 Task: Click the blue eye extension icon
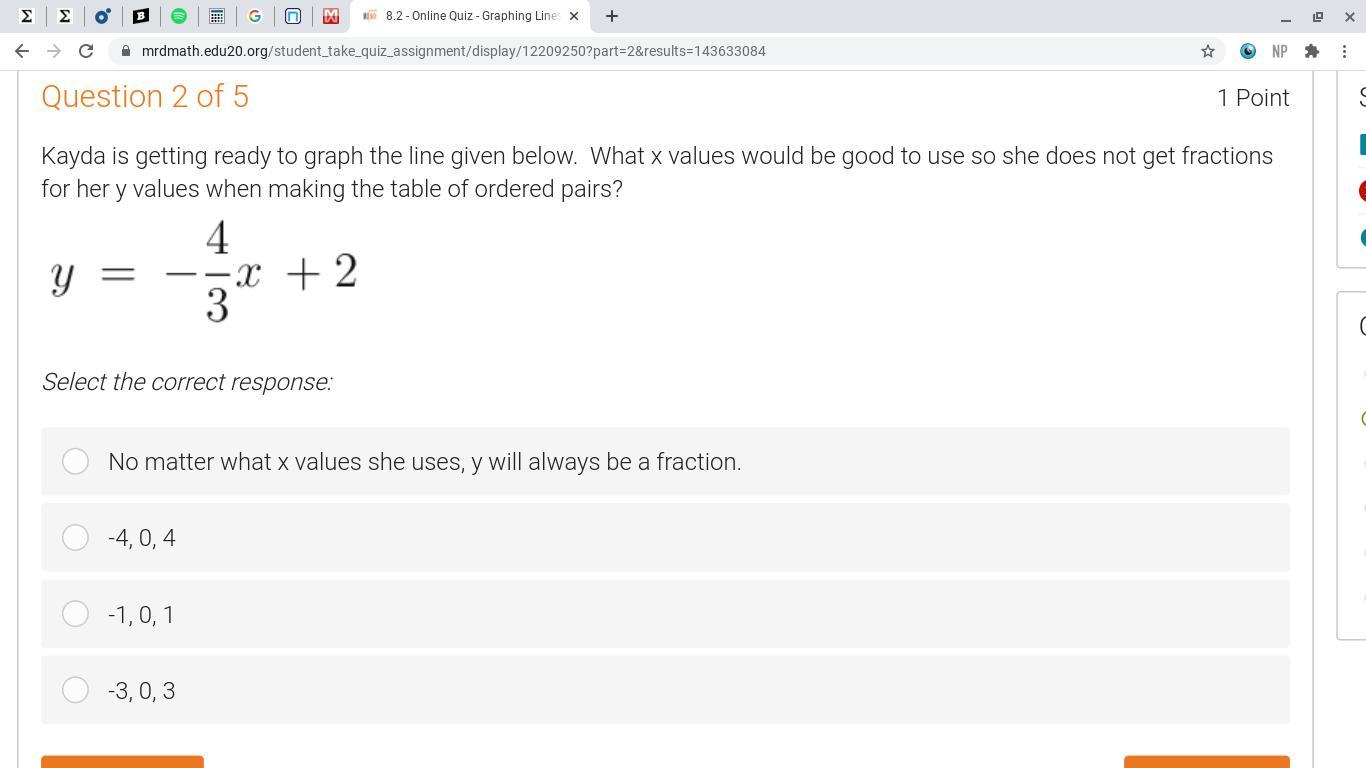coord(1248,51)
